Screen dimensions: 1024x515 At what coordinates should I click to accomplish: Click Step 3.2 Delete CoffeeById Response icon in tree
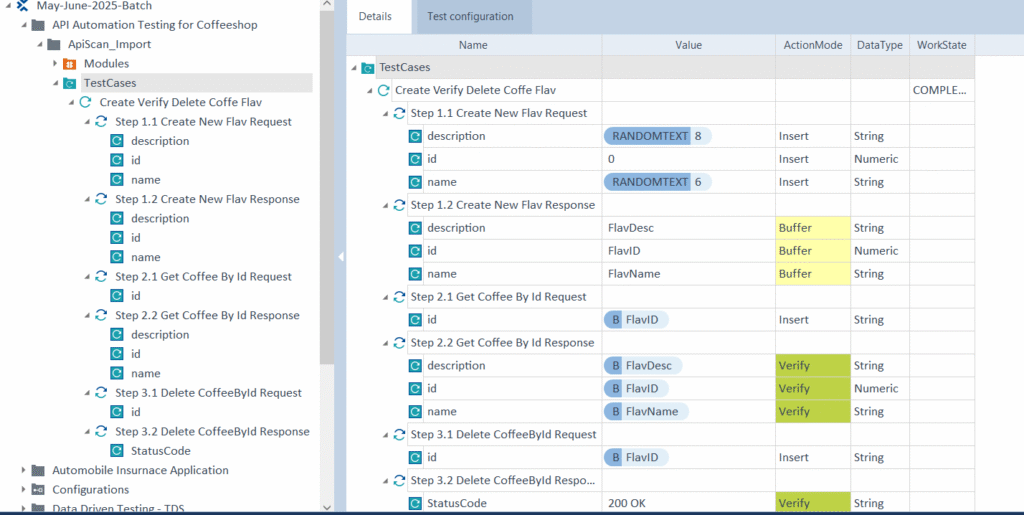point(101,431)
